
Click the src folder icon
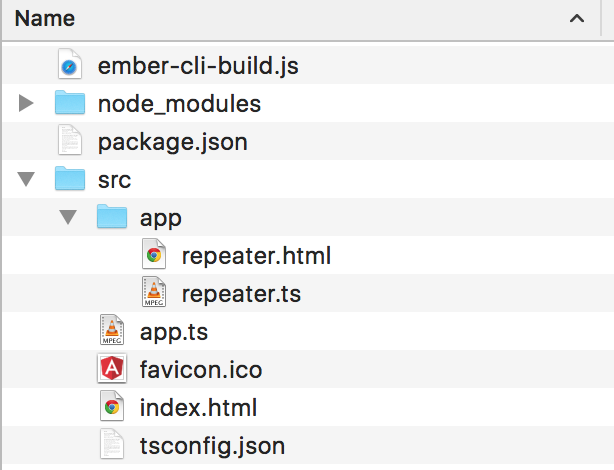tap(69, 180)
